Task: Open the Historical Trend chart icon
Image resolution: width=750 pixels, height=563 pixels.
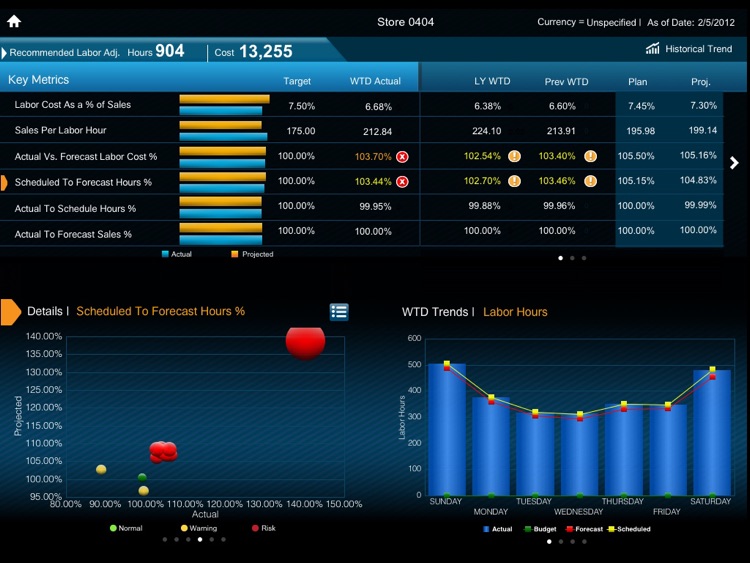Action: coord(653,49)
